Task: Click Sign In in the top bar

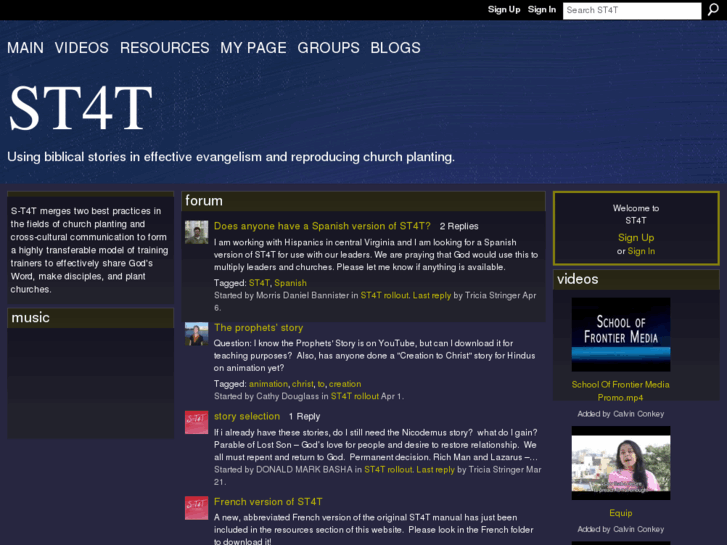Action: [542, 9]
